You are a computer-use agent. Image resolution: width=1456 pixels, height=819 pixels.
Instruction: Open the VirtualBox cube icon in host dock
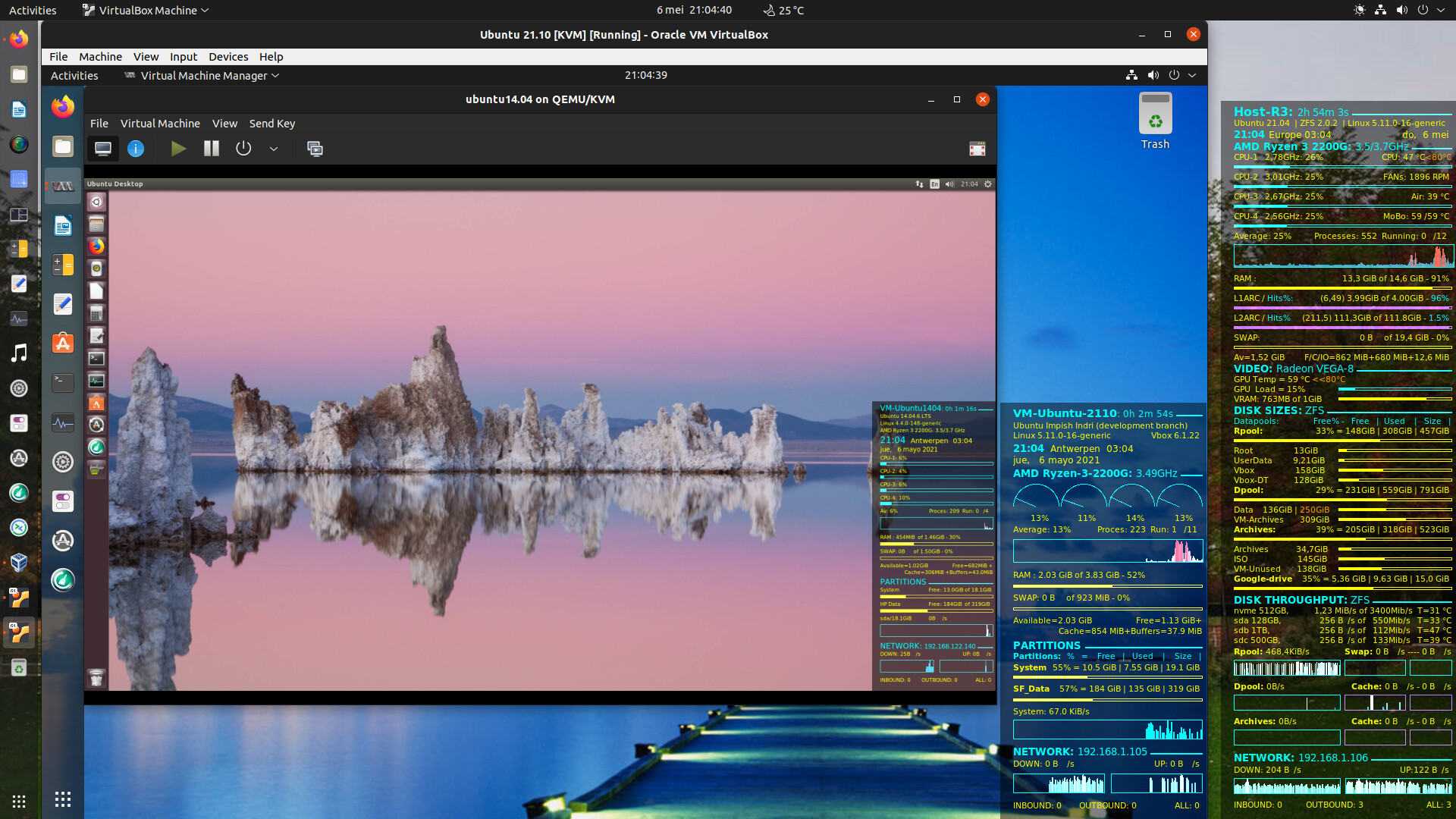pyautogui.click(x=19, y=562)
